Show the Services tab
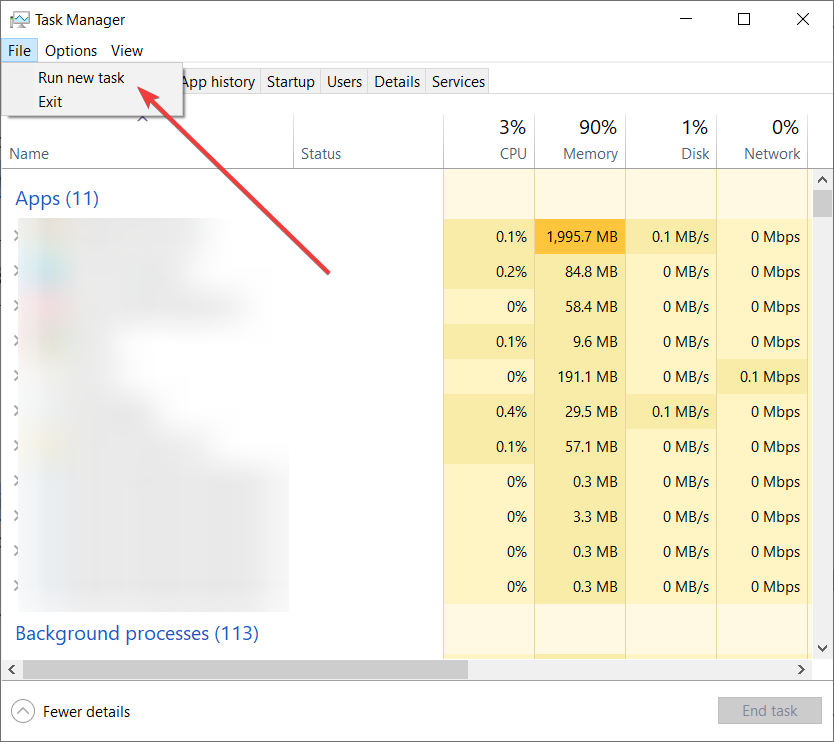 point(458,81)
